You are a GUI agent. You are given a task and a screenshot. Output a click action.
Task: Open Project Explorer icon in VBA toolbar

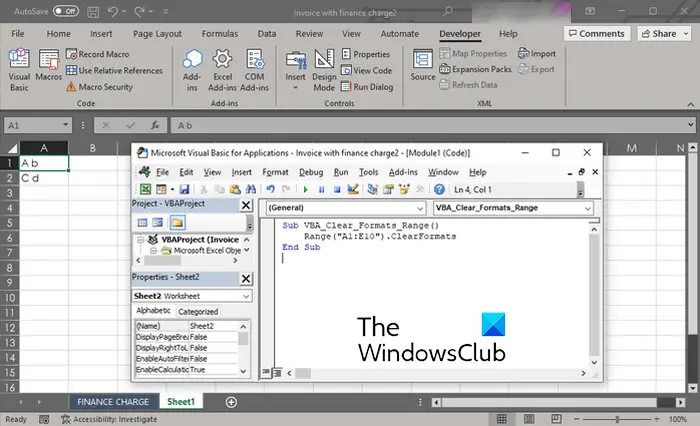372,189
